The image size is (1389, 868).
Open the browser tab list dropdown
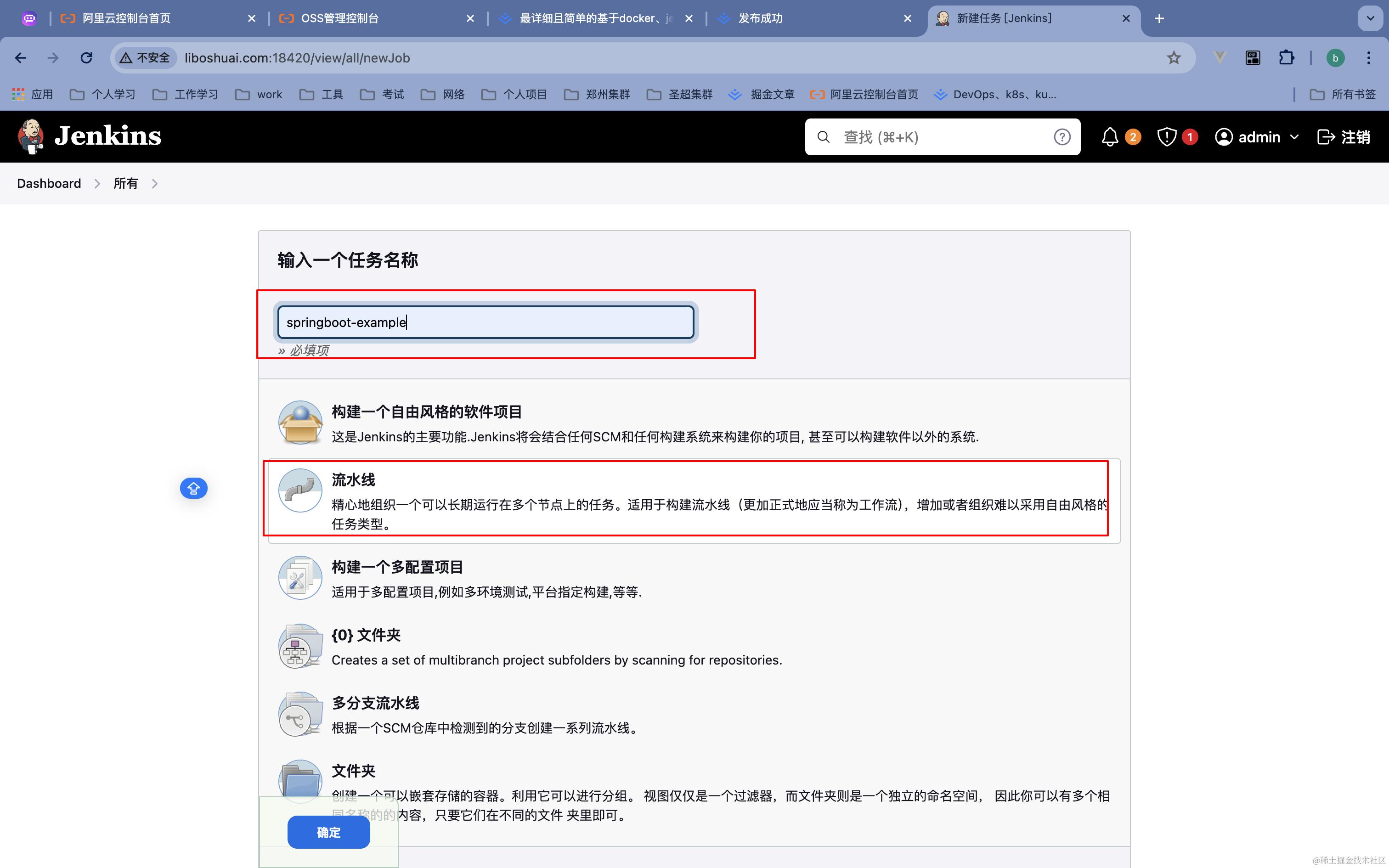1370,18
